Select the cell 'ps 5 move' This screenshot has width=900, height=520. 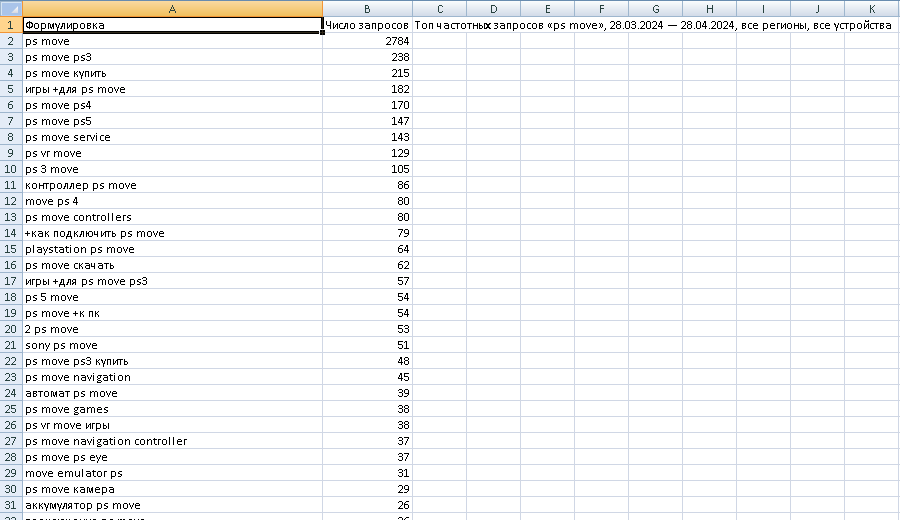172,297
